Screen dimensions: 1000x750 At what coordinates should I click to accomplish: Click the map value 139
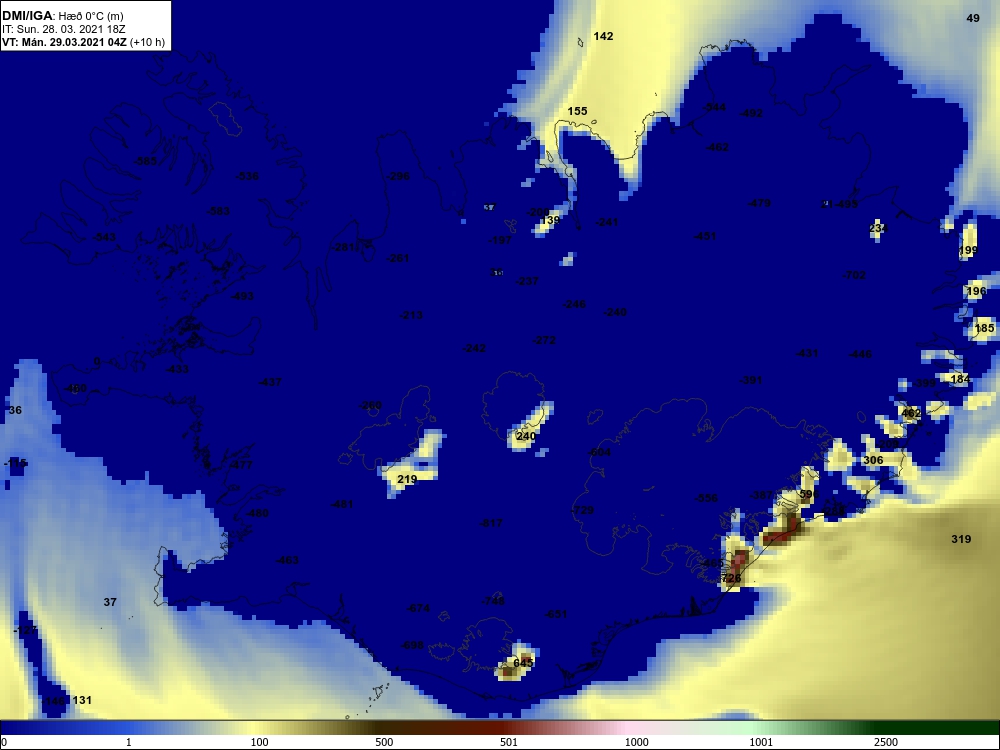coord(550,220)
